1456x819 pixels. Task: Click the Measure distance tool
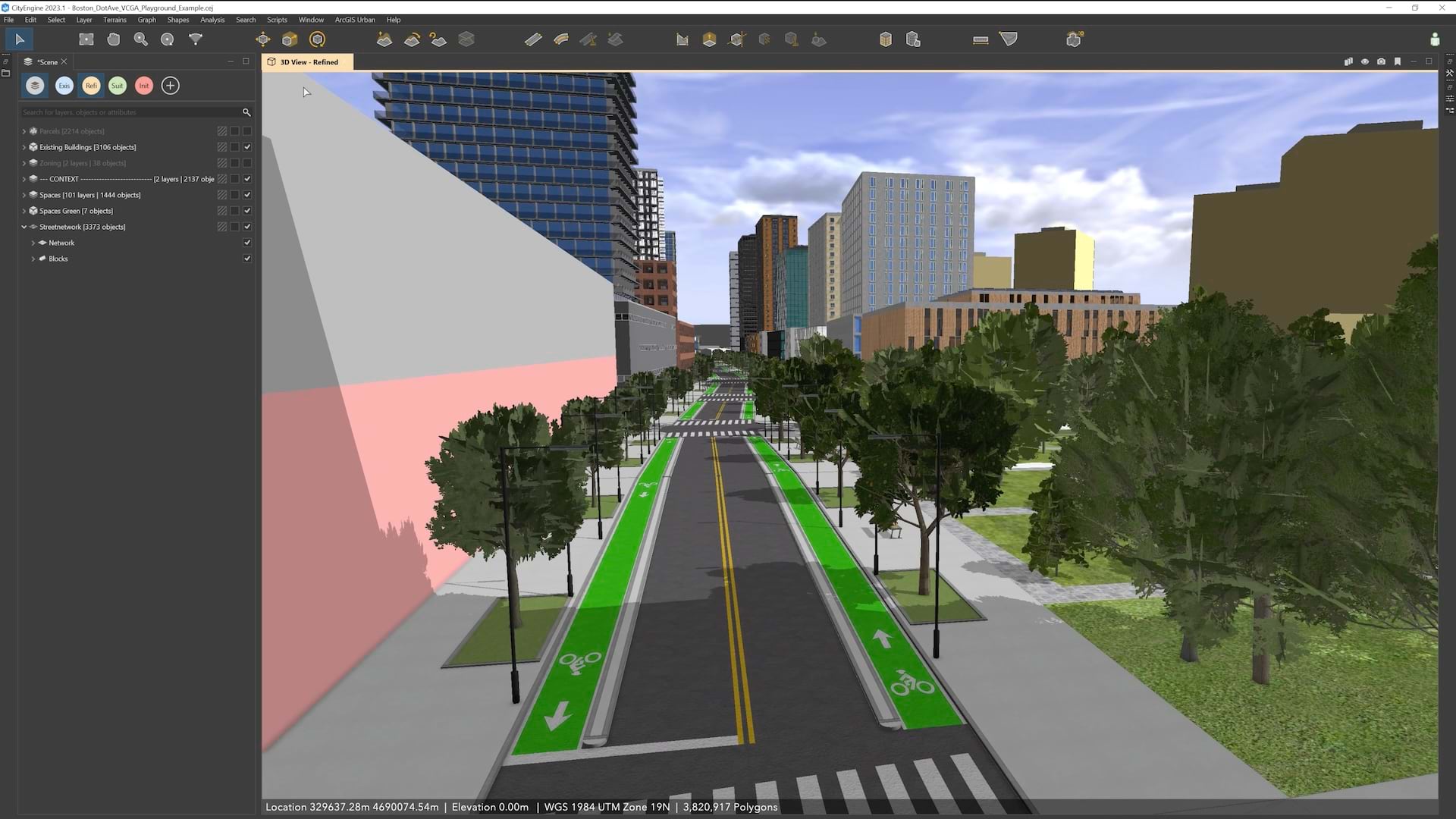tap(980, 39)
